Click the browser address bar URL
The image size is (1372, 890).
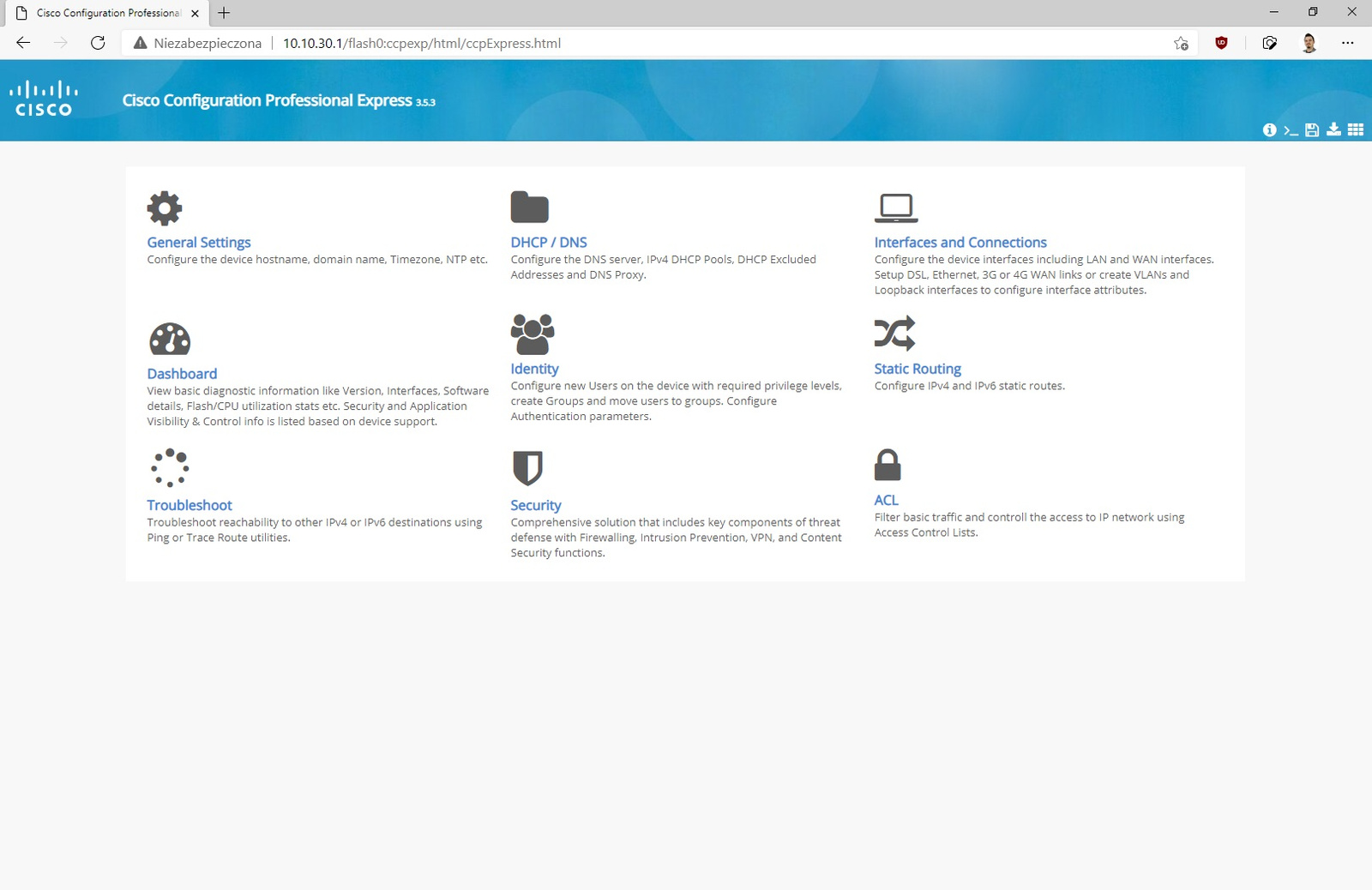(x=422, y=43)
